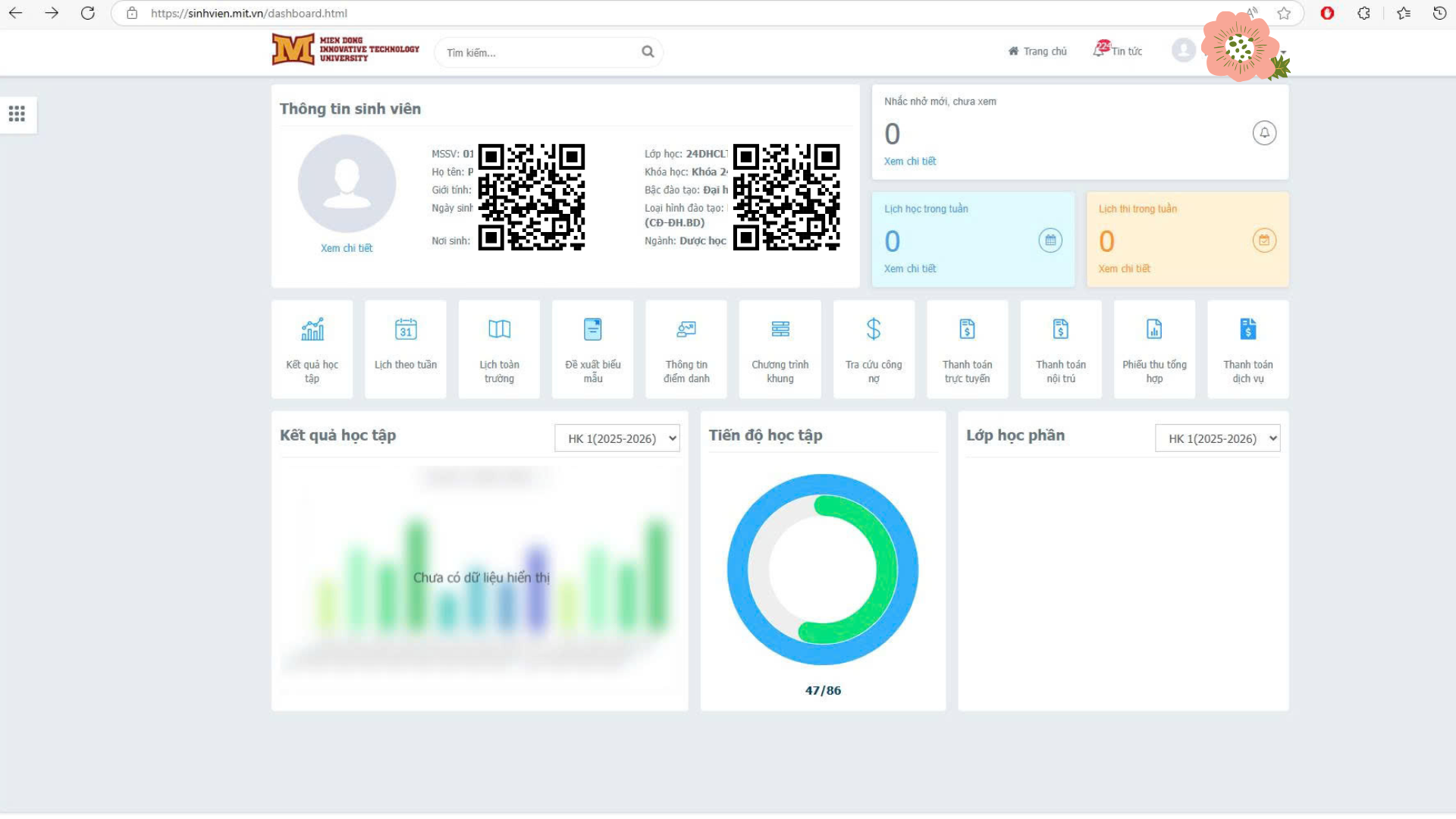Click the browser forward arrow
1456x819 pixels.
pos(52,13)
